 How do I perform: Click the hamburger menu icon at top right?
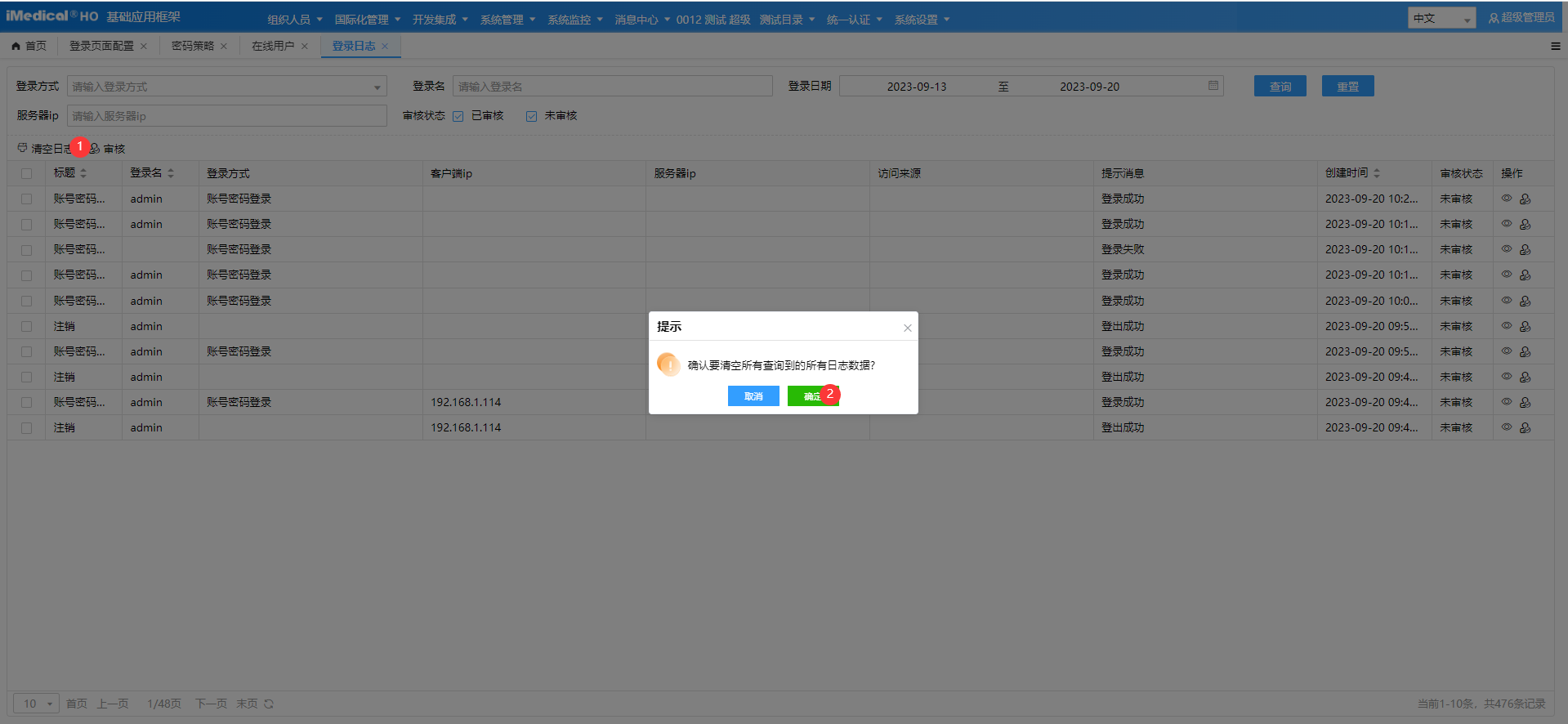(x=1555, y=47)
